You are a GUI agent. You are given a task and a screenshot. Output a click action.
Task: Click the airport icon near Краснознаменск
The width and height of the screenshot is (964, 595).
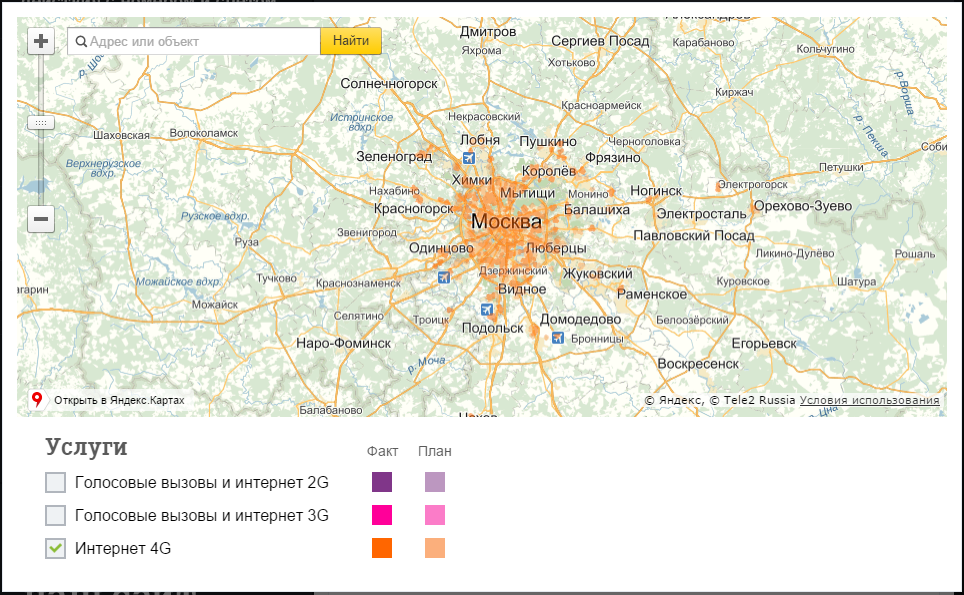click(443, 277)
